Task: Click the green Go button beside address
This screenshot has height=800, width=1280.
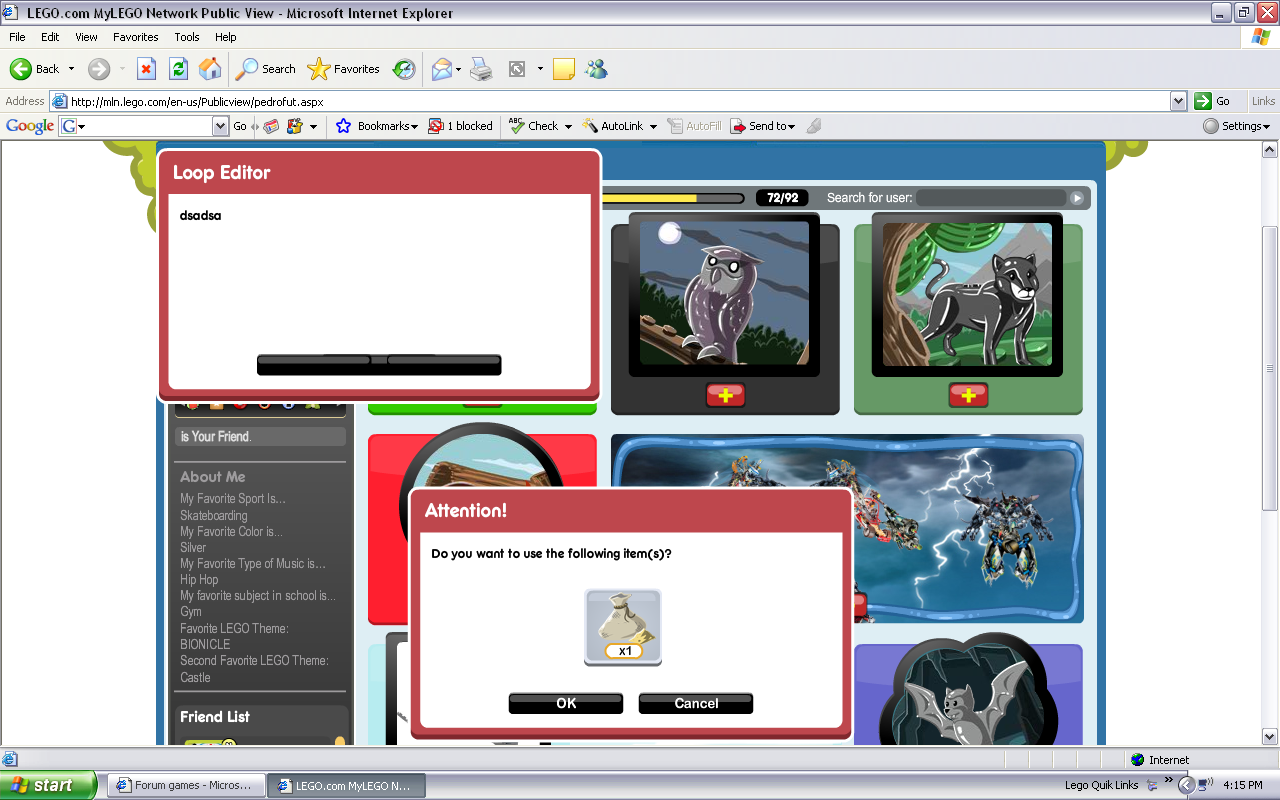Action: [1212, 101]
